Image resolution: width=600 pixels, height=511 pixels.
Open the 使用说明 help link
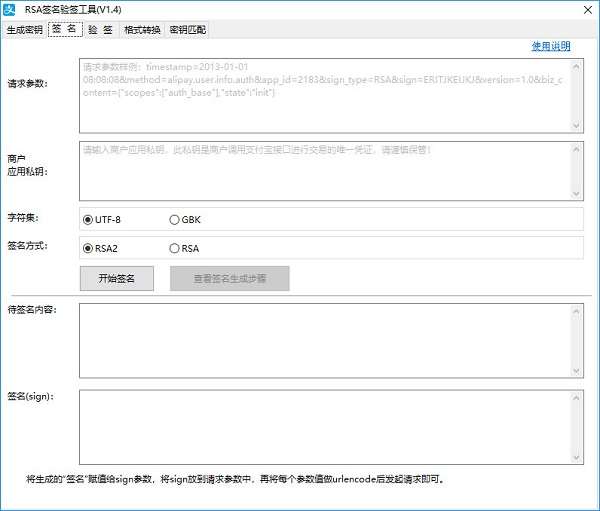551,46
